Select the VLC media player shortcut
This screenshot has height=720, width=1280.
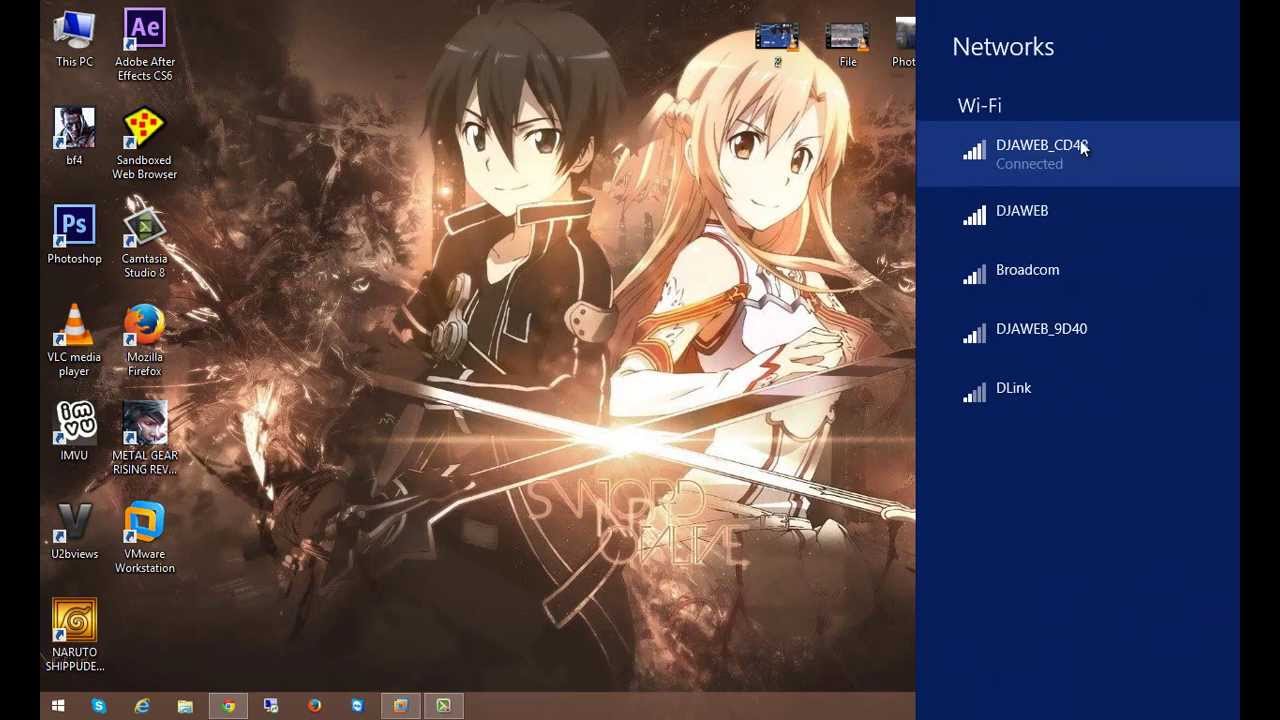(74, 340)
